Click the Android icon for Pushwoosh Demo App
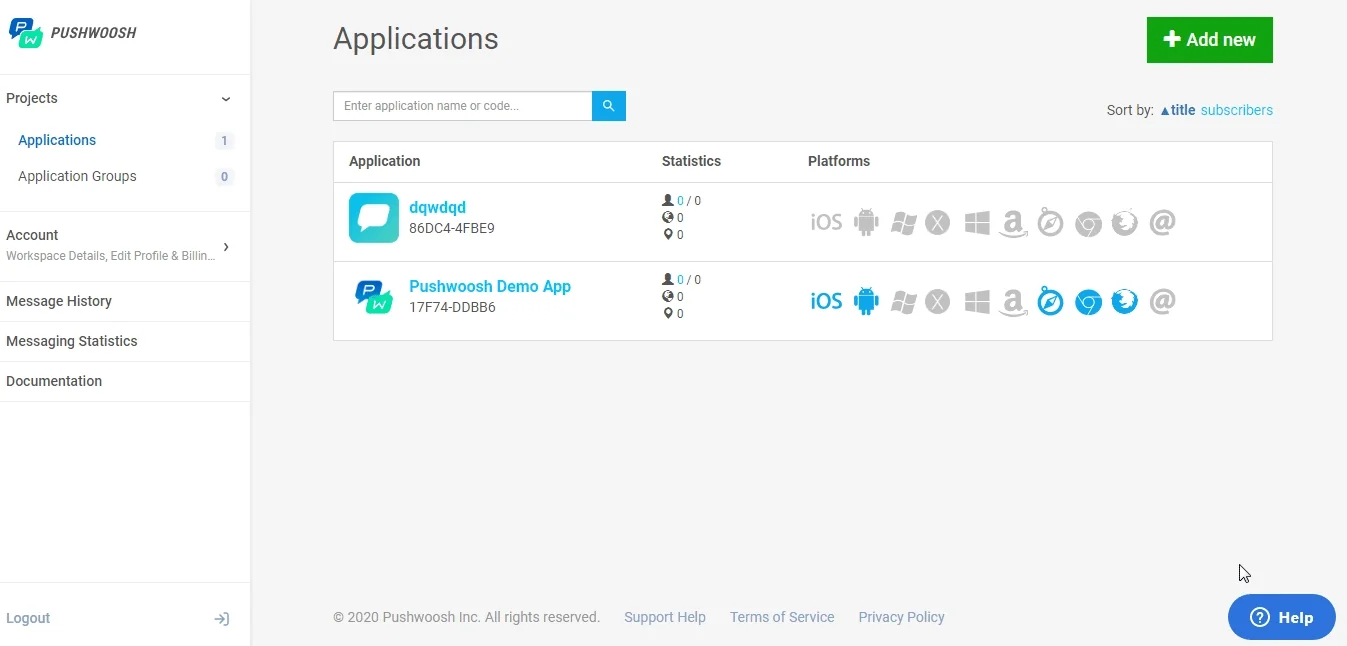 click(x=866, y=301)
